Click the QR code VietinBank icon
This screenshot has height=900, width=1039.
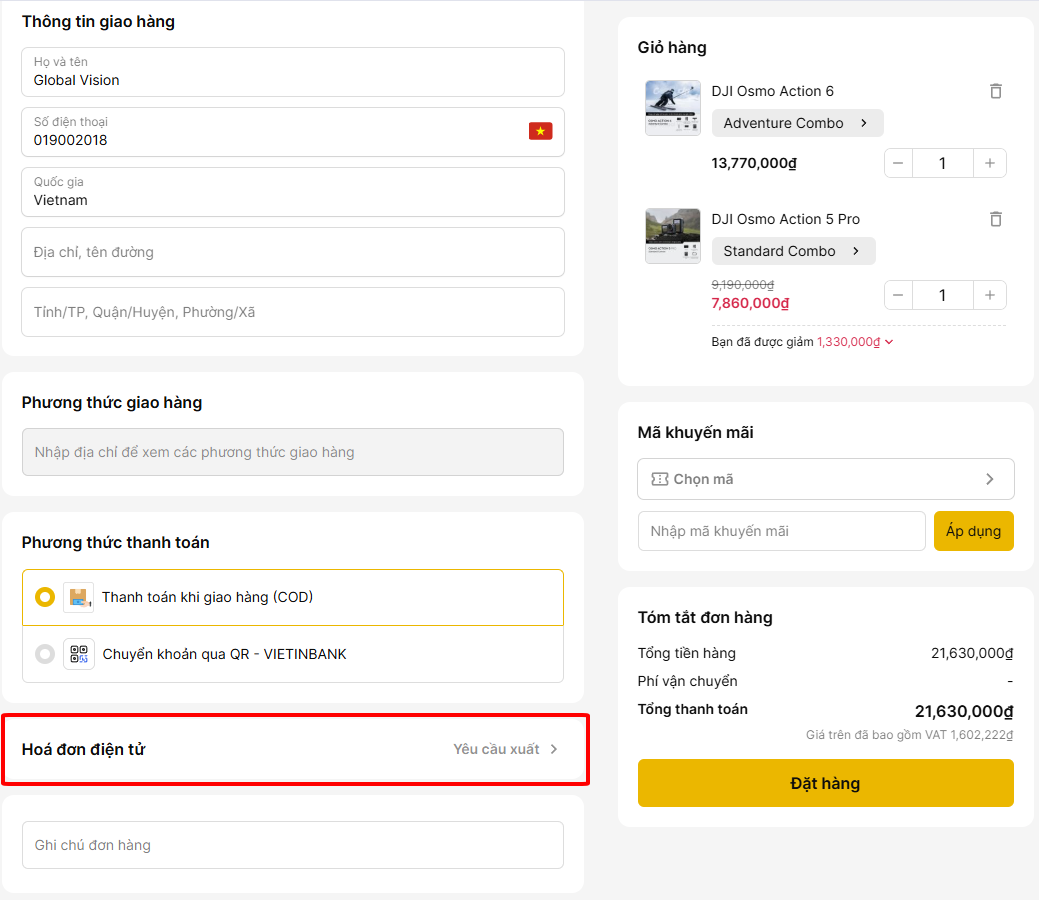click(x=78, y=654)
